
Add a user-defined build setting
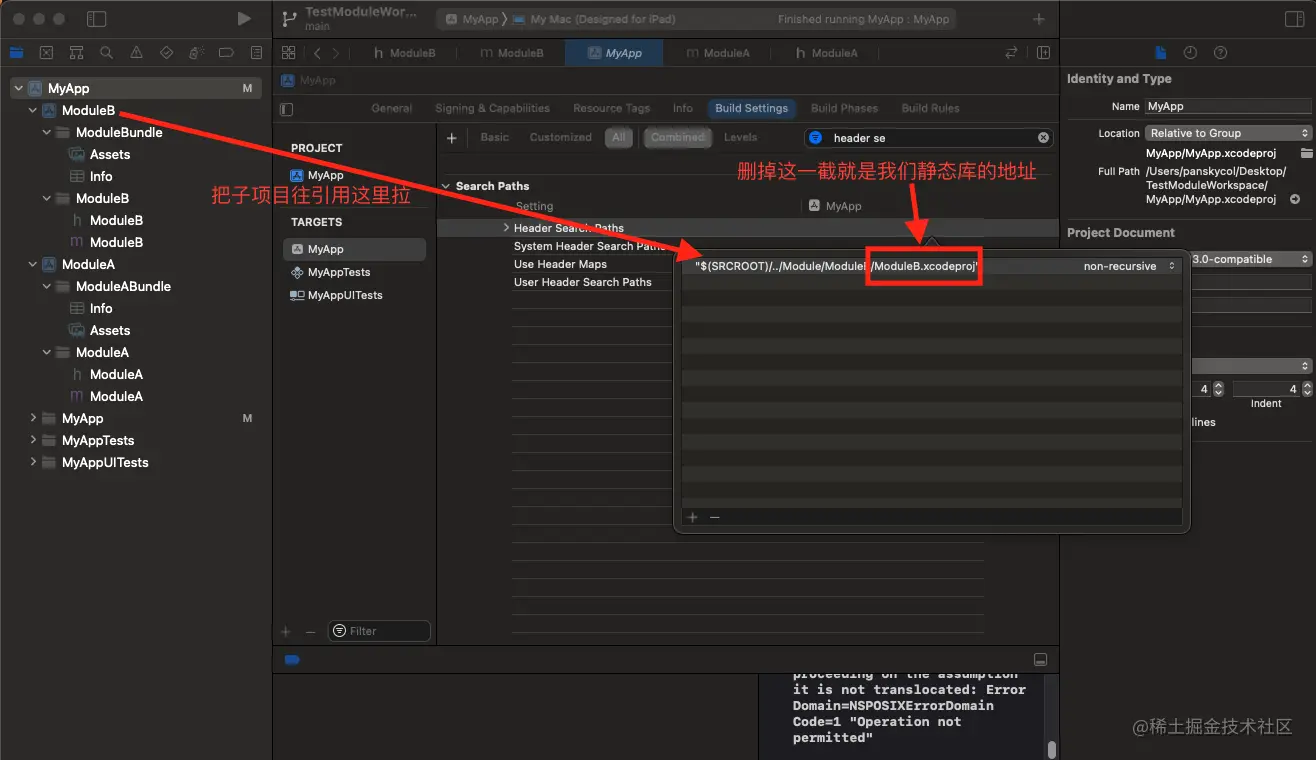click(x=451, y=138)
